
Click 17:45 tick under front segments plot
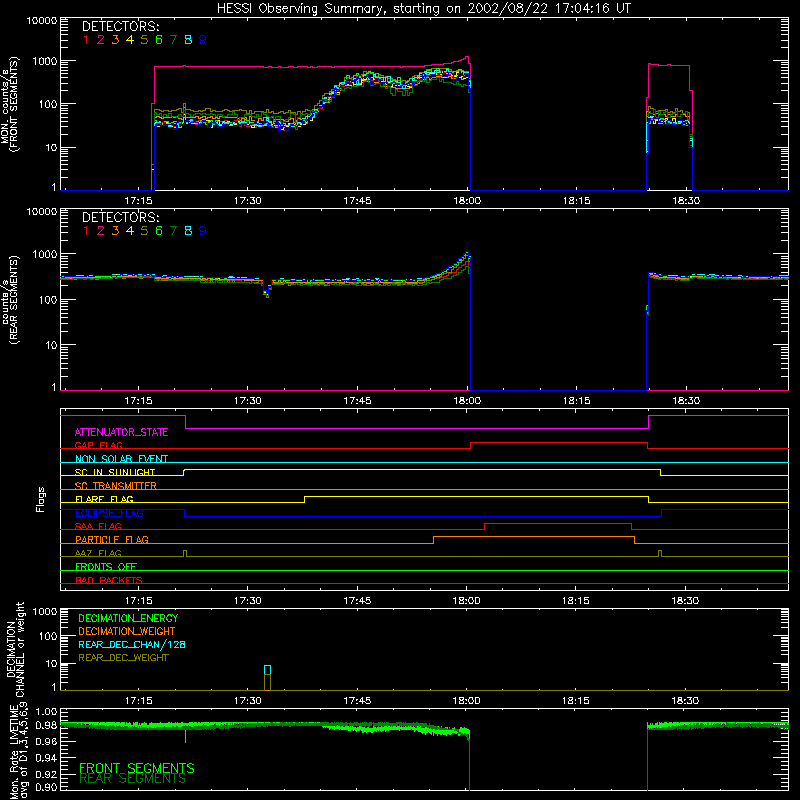(357, 201)
